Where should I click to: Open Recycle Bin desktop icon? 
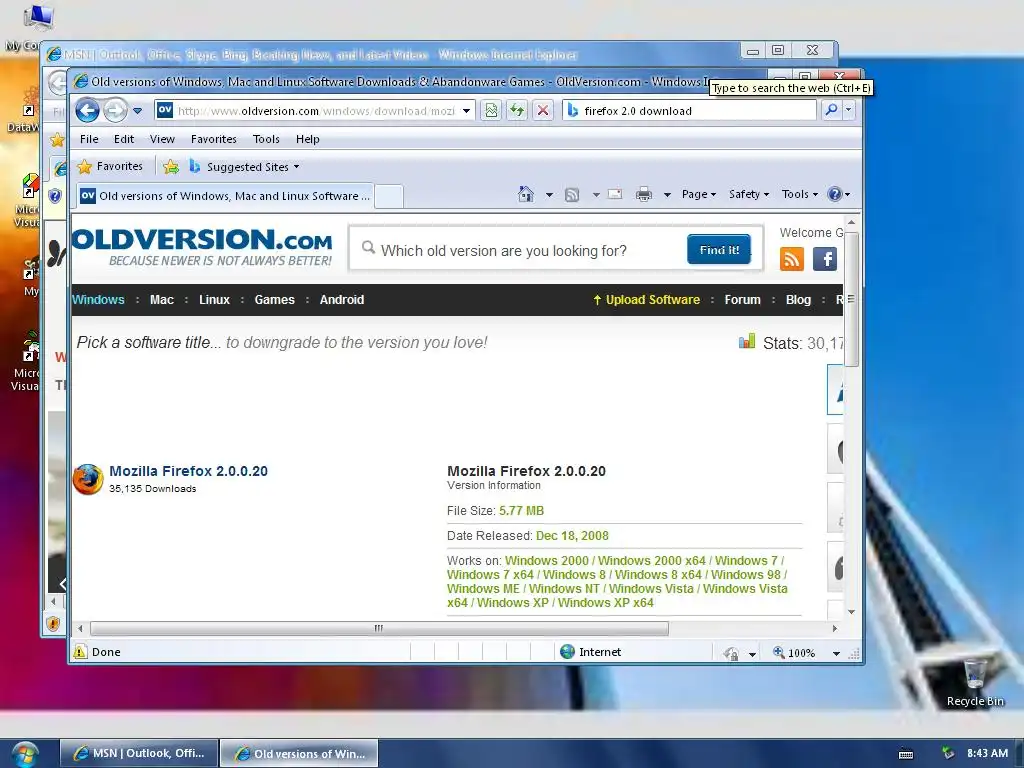pyautogui.click(x=975, y=682)
